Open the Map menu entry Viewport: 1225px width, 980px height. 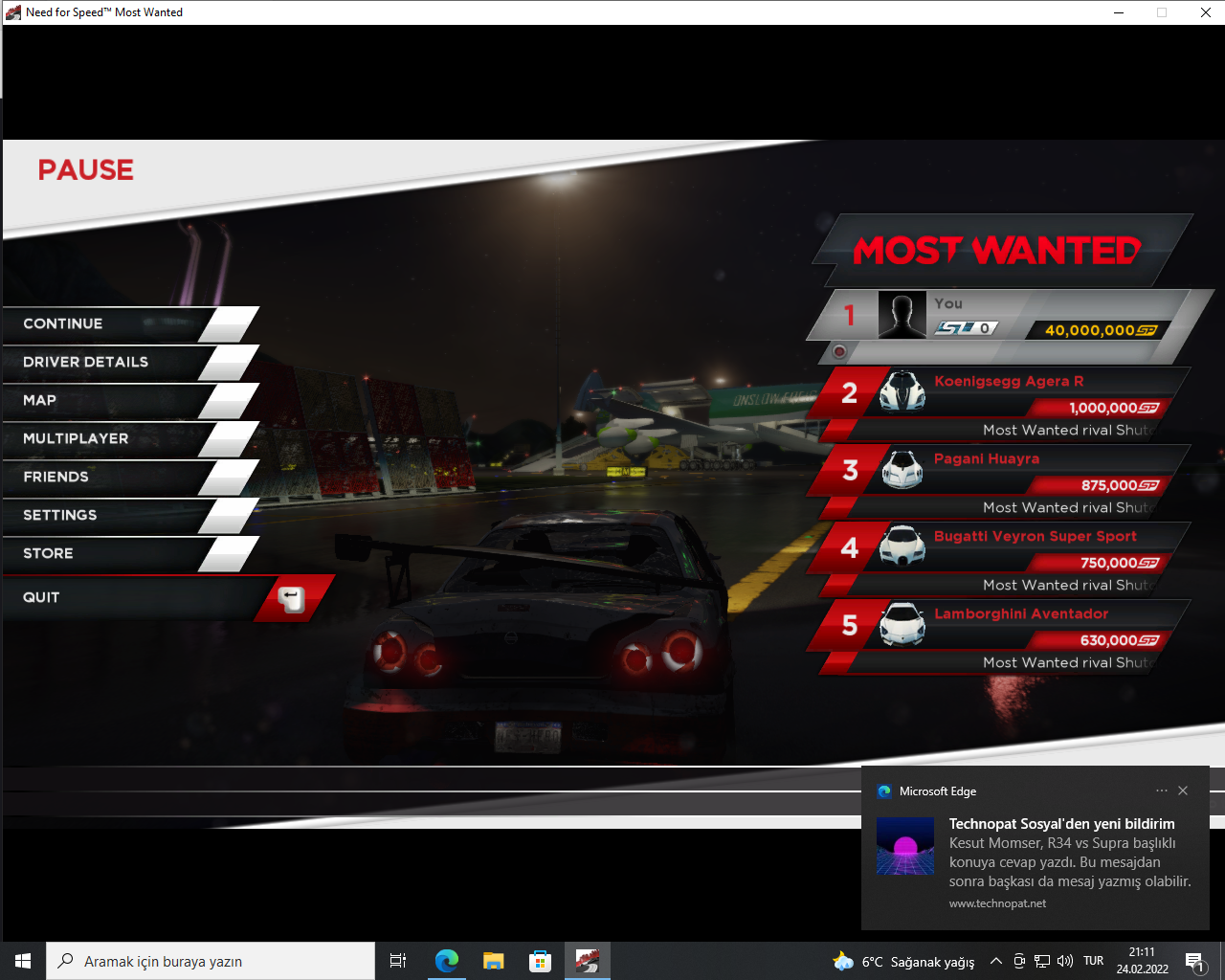click(130, 401)
